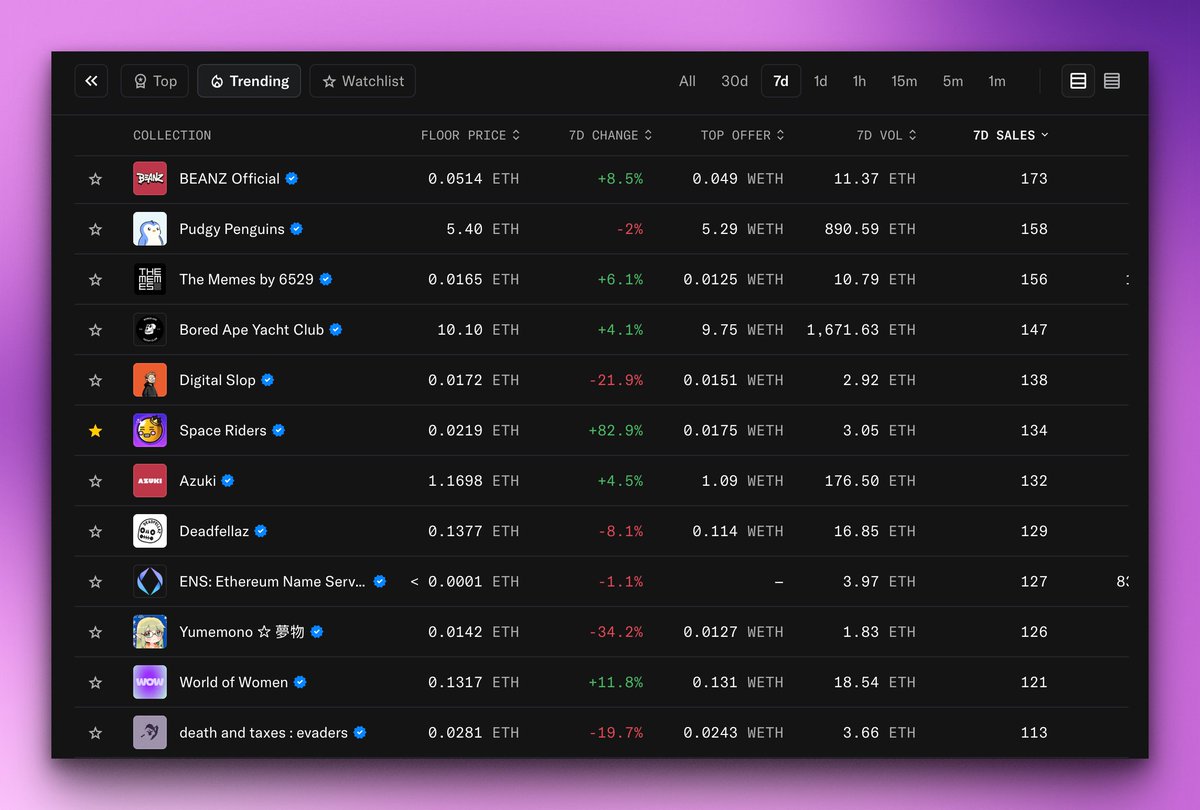Click BEANZ Official 173 sales value
Screen dimensions: 1200x810
(x=1034, y=179)
